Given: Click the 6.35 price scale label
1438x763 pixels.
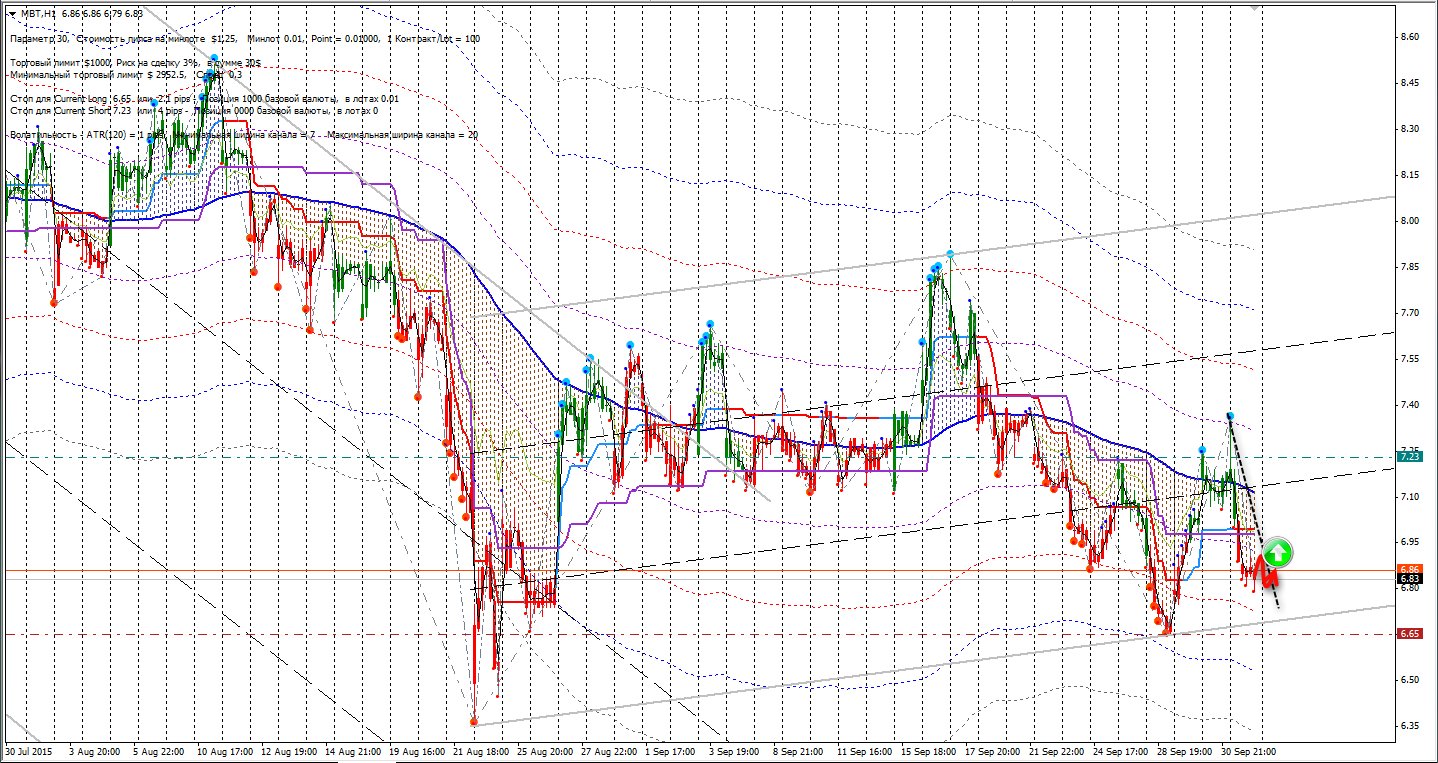Looking at the screenshot, I should tap(1411, 726).
